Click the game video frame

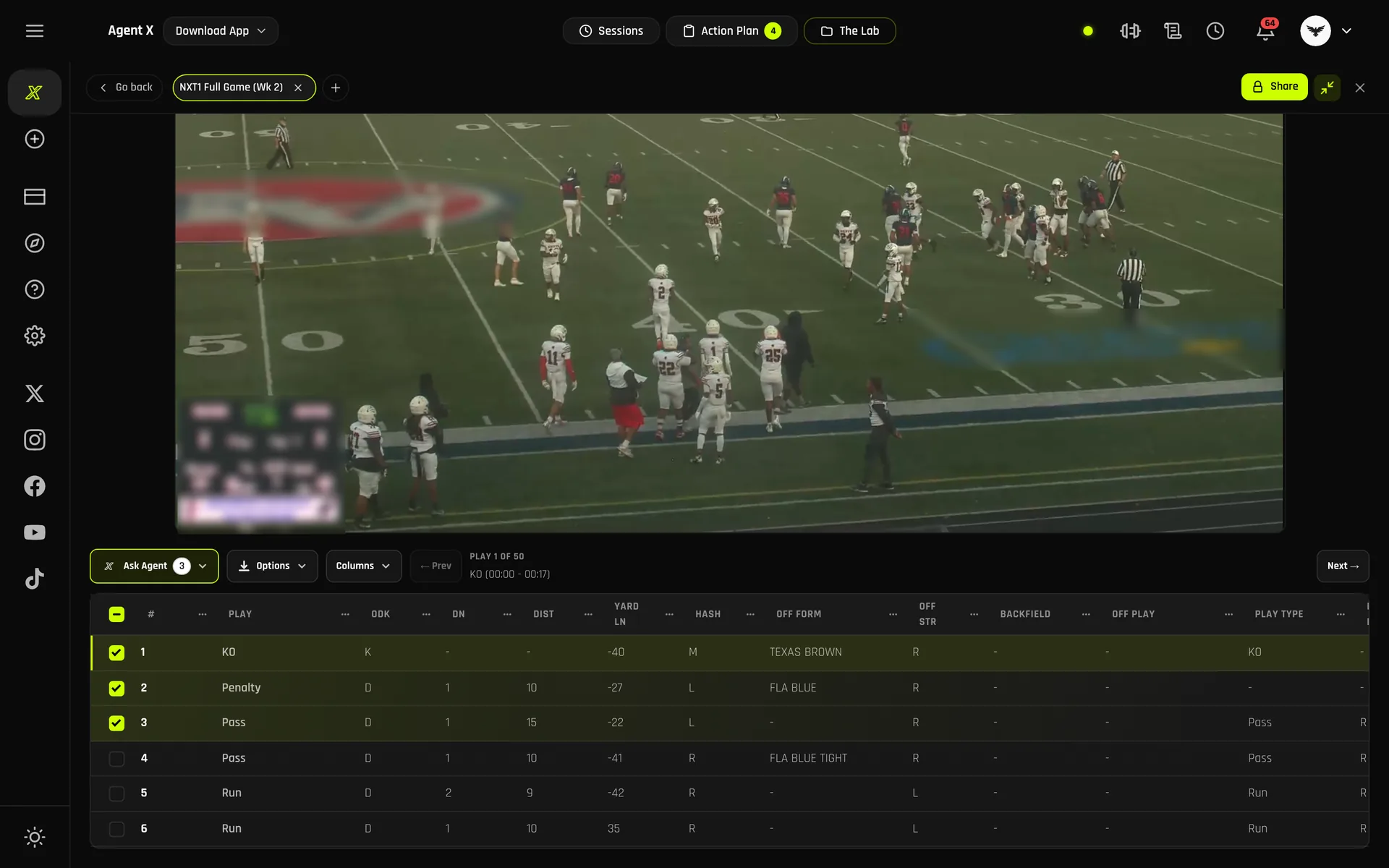[729, 323]
